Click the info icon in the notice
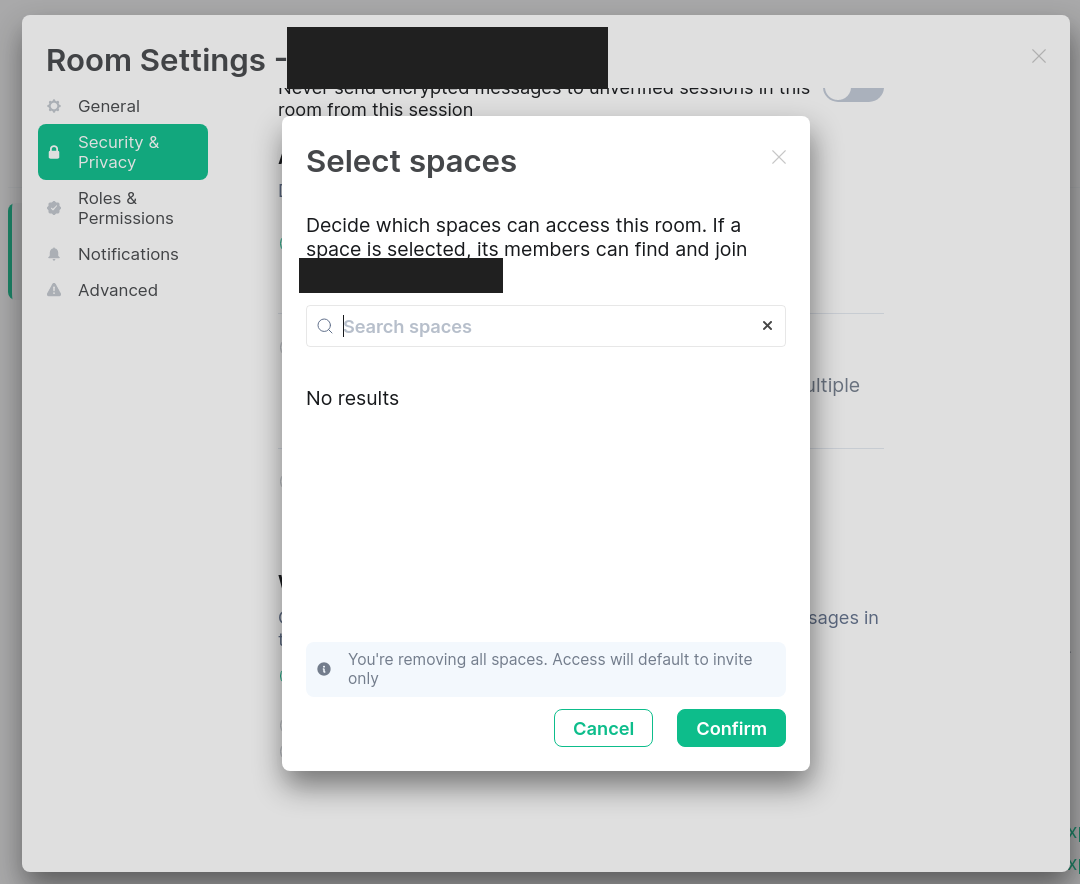Viewport: 1080px width, 884px height. tap(324, 669)
